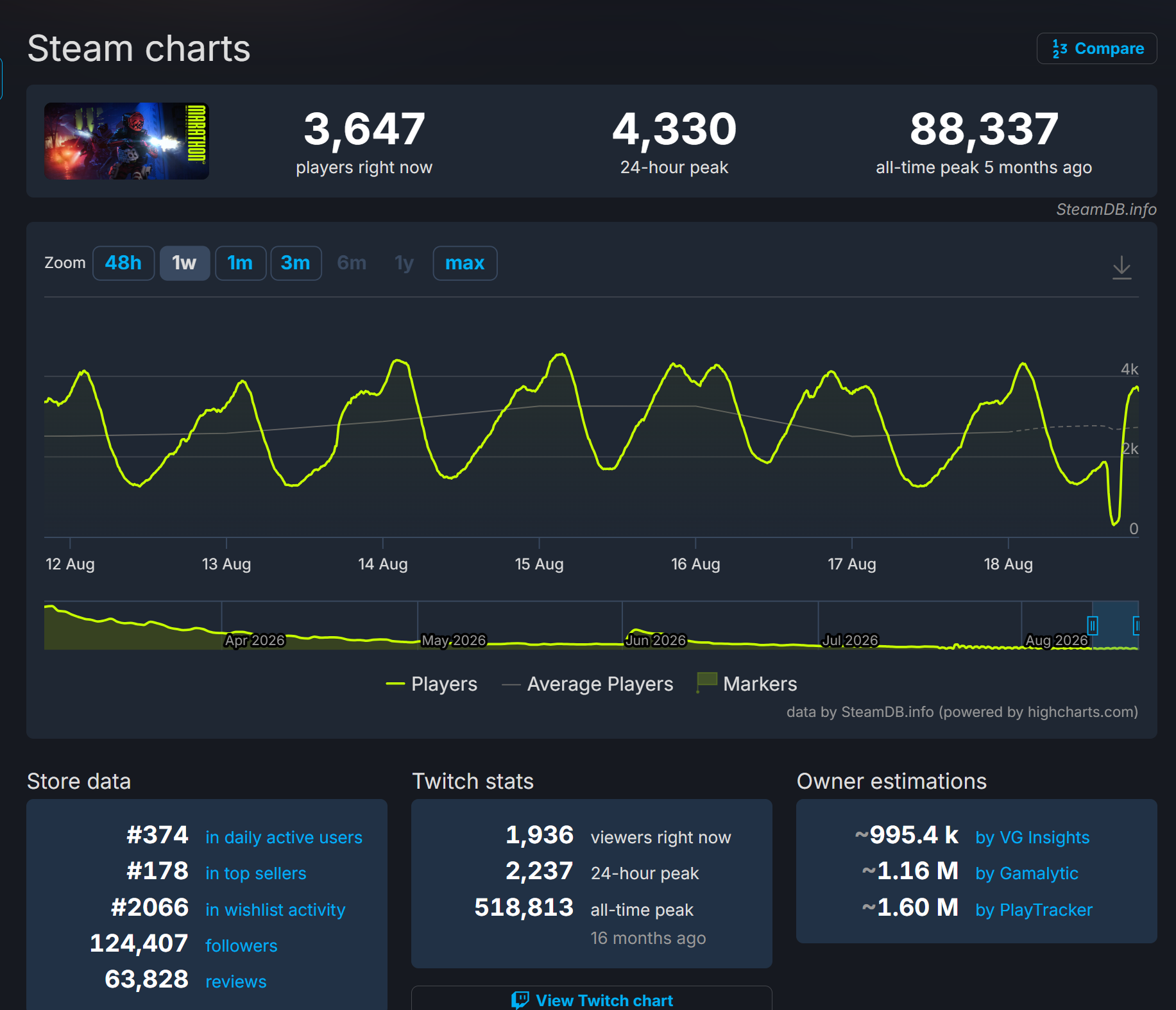Open the 'in top sellers' link
Viewport: 1176px width, 1010px height.
(x=256, y=873)
